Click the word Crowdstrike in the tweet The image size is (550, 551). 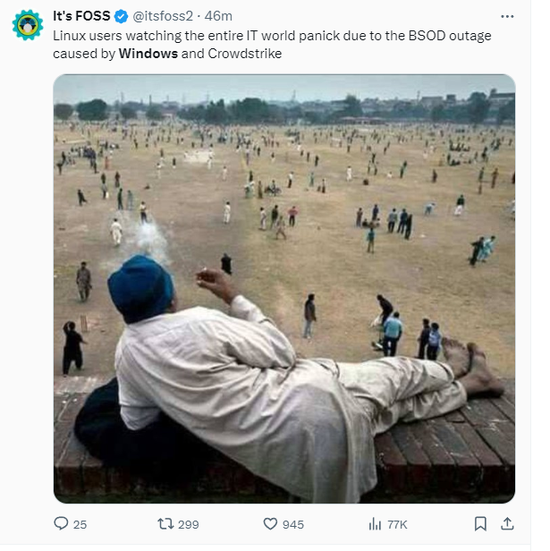[x=245, y=53]
